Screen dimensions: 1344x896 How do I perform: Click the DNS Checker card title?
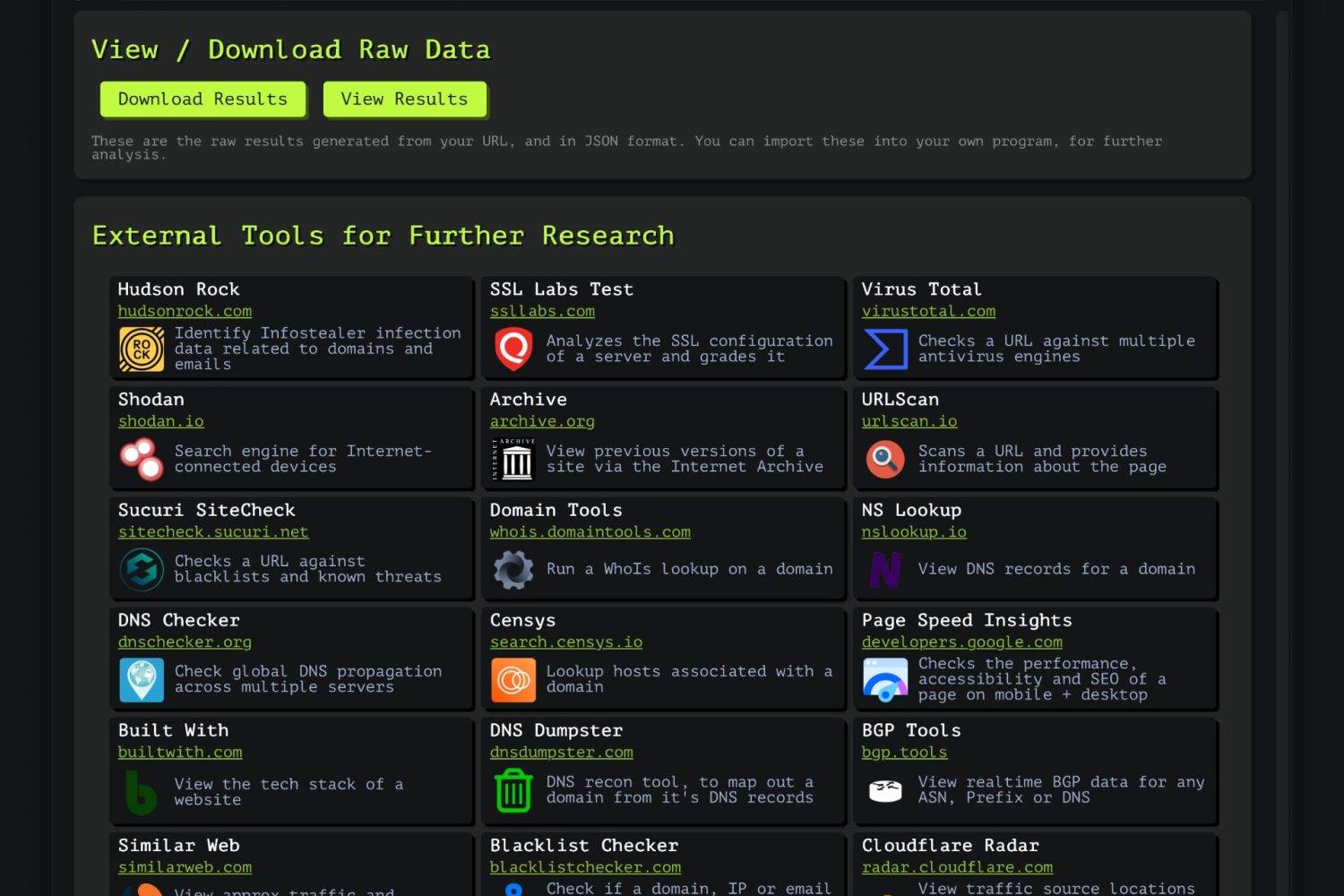tap(178, 620)
